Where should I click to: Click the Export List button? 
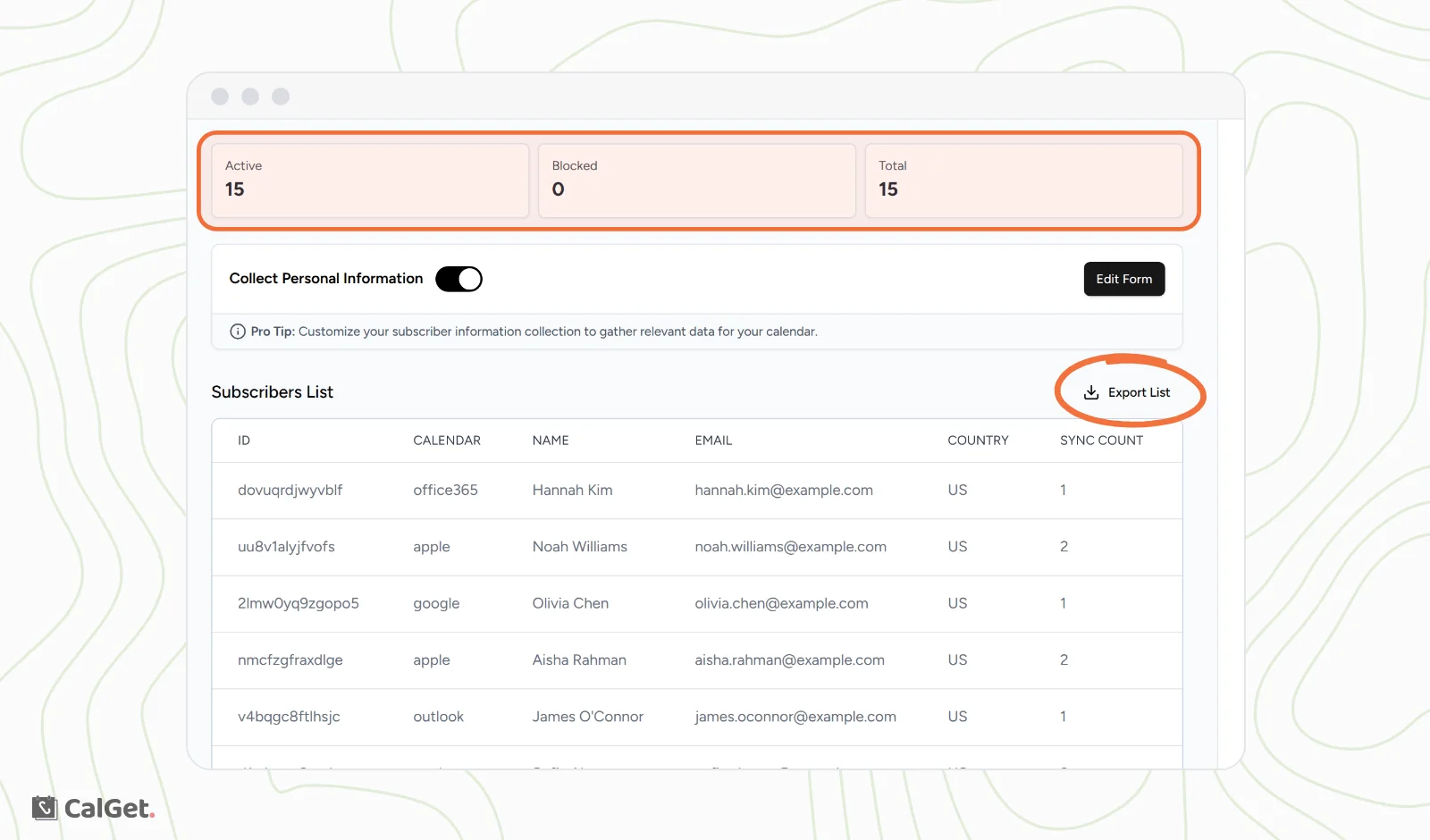(1127, 392)
